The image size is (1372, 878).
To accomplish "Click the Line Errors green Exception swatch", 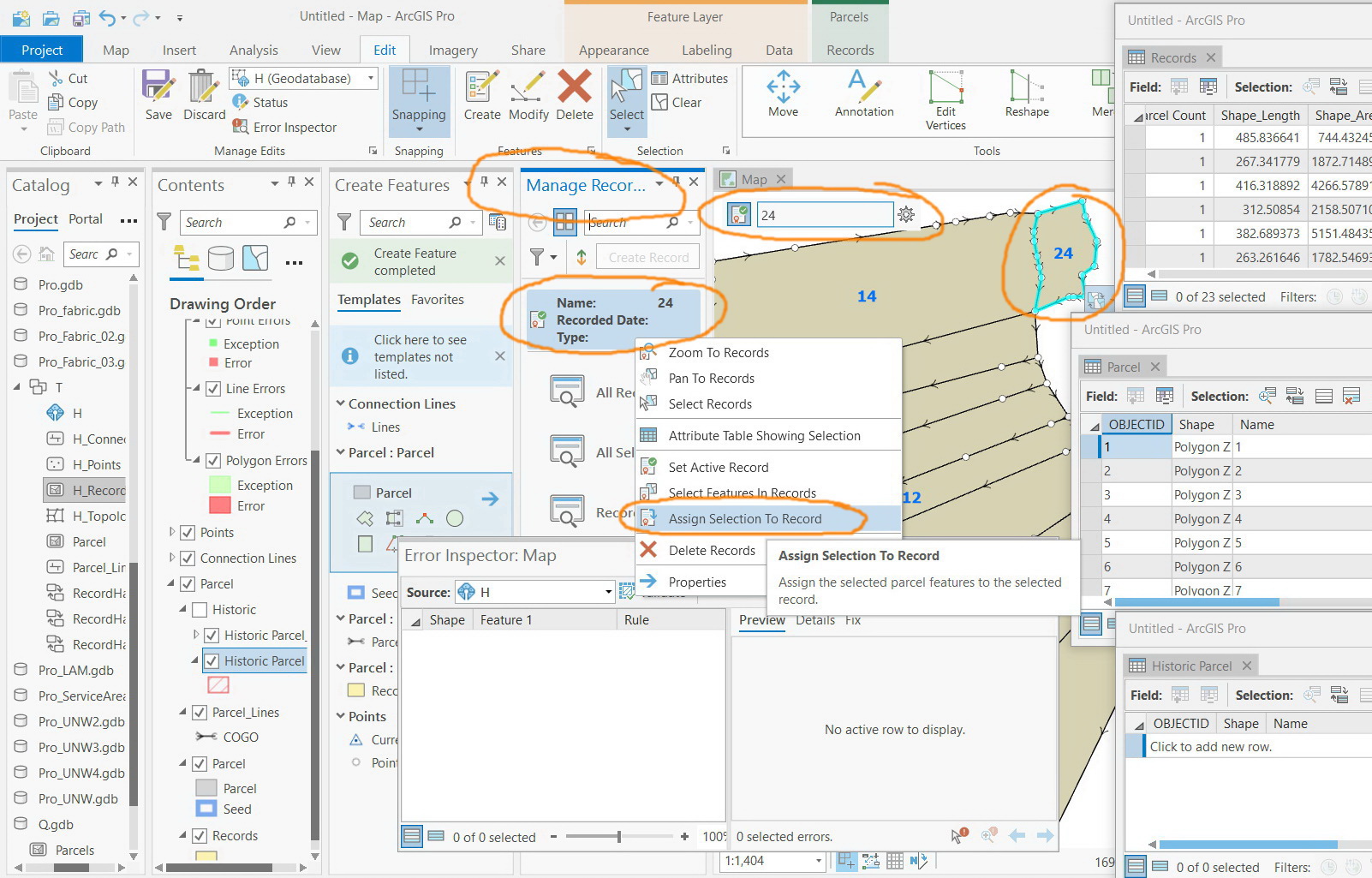I will click(220, 413).
